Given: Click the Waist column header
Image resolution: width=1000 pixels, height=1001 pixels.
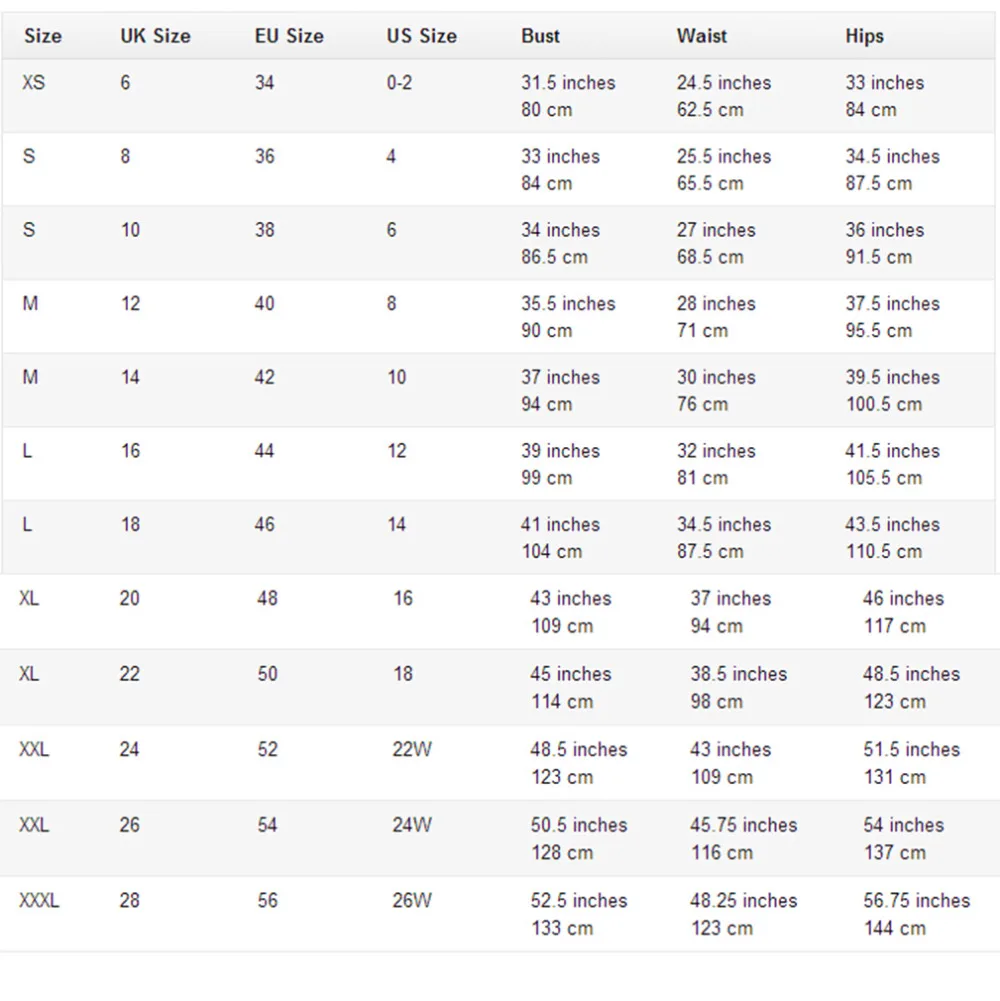Looking at the screenshot, I should 702,37.
